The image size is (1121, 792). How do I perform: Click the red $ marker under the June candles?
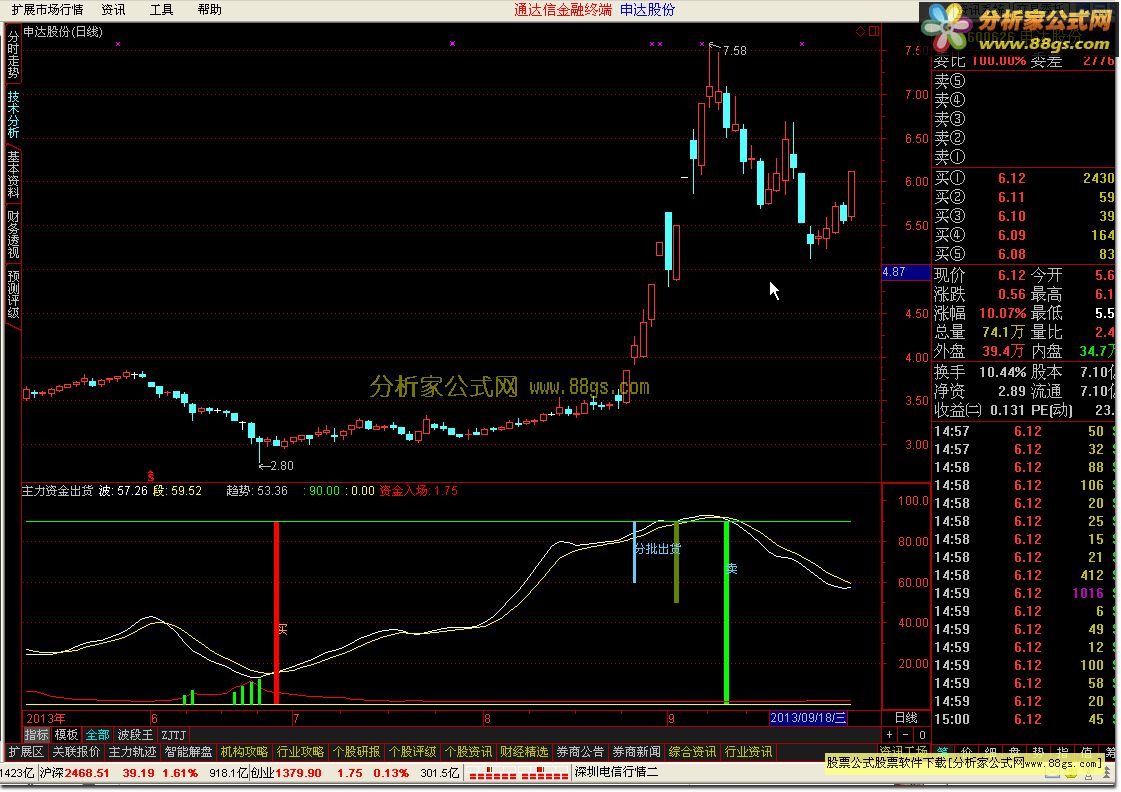point(151,475)
